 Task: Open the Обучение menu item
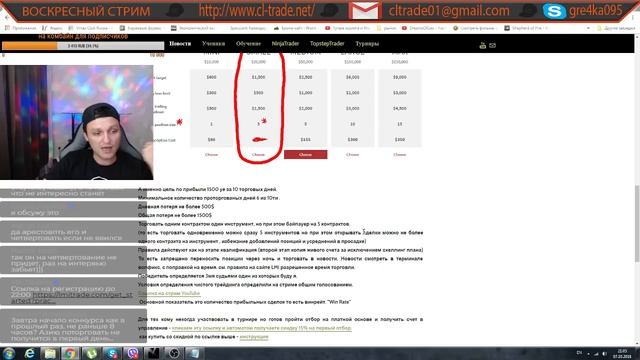point(248,43)
